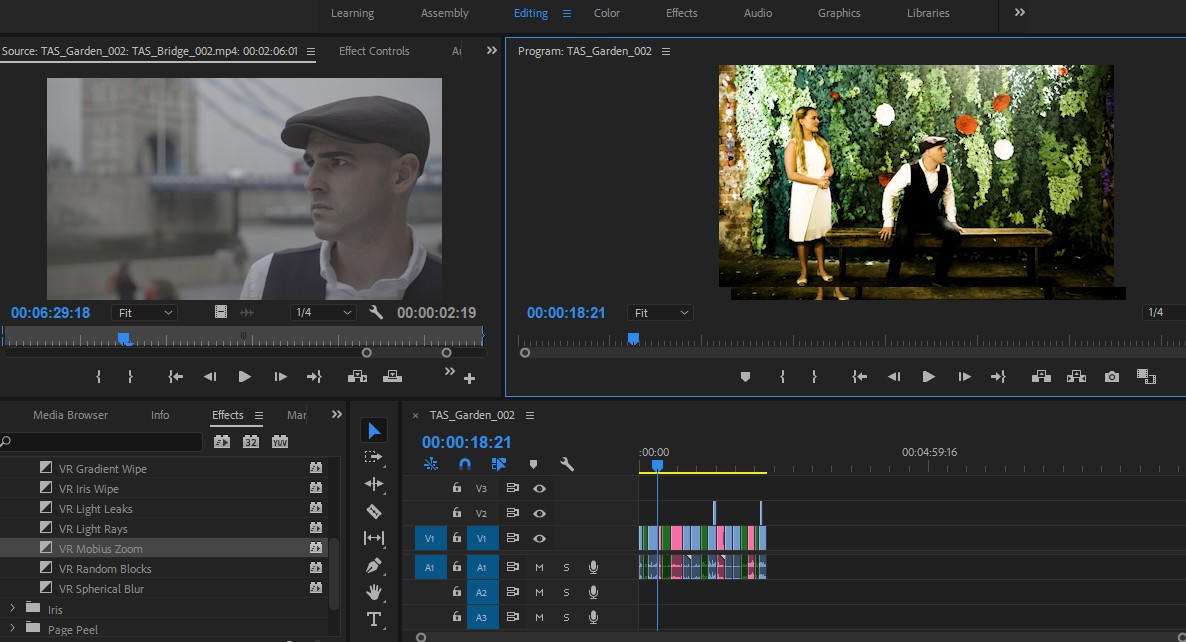The height and width of the screenshot is (642, 1186).
Task: Switch to Media Browser tab
Action: (x=70, y=415)
